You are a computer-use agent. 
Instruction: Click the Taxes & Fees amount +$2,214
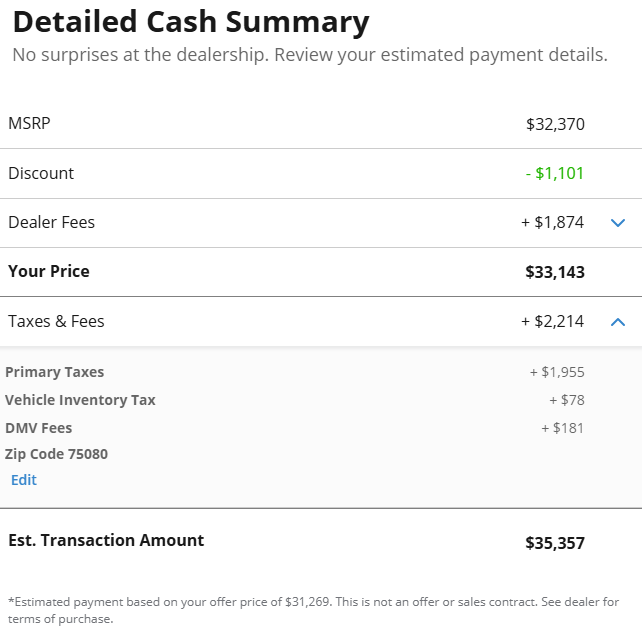[552, 321]
